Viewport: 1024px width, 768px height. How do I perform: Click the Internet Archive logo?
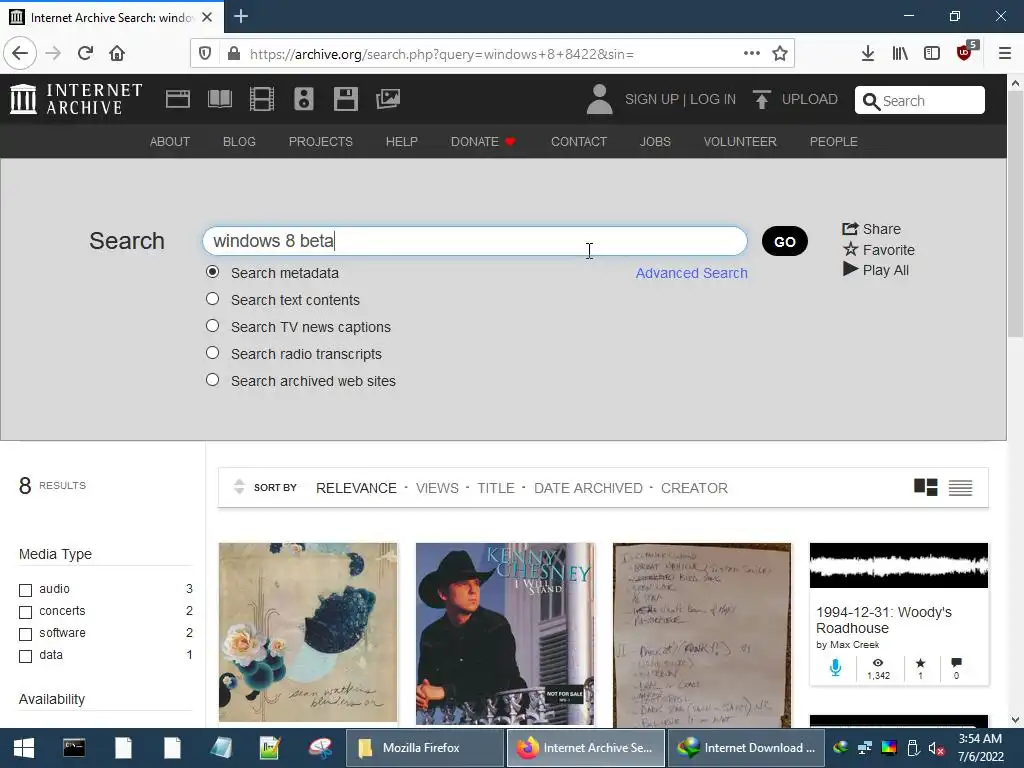76,99
